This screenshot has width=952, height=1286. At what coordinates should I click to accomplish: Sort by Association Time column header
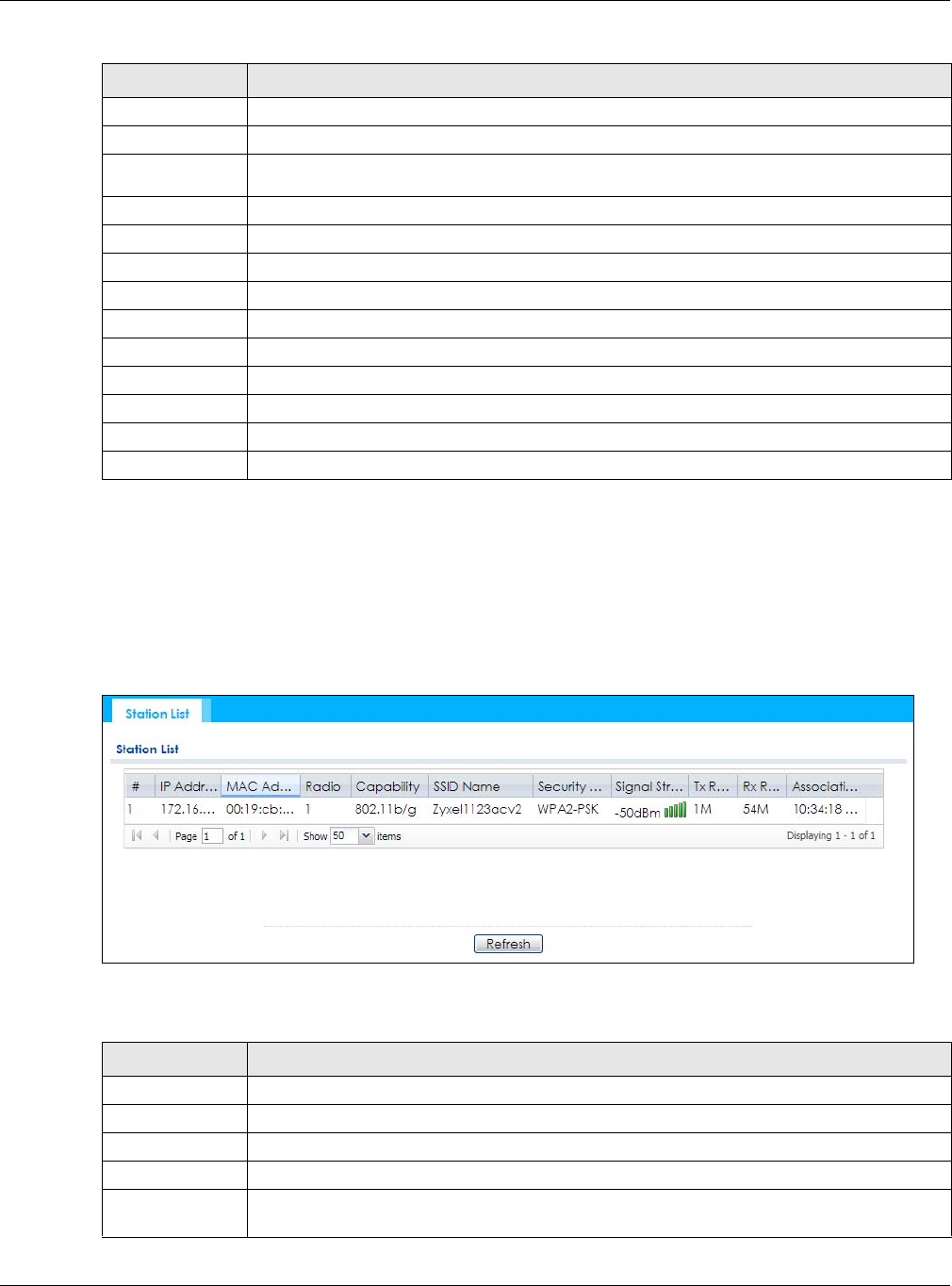(825, 786)
